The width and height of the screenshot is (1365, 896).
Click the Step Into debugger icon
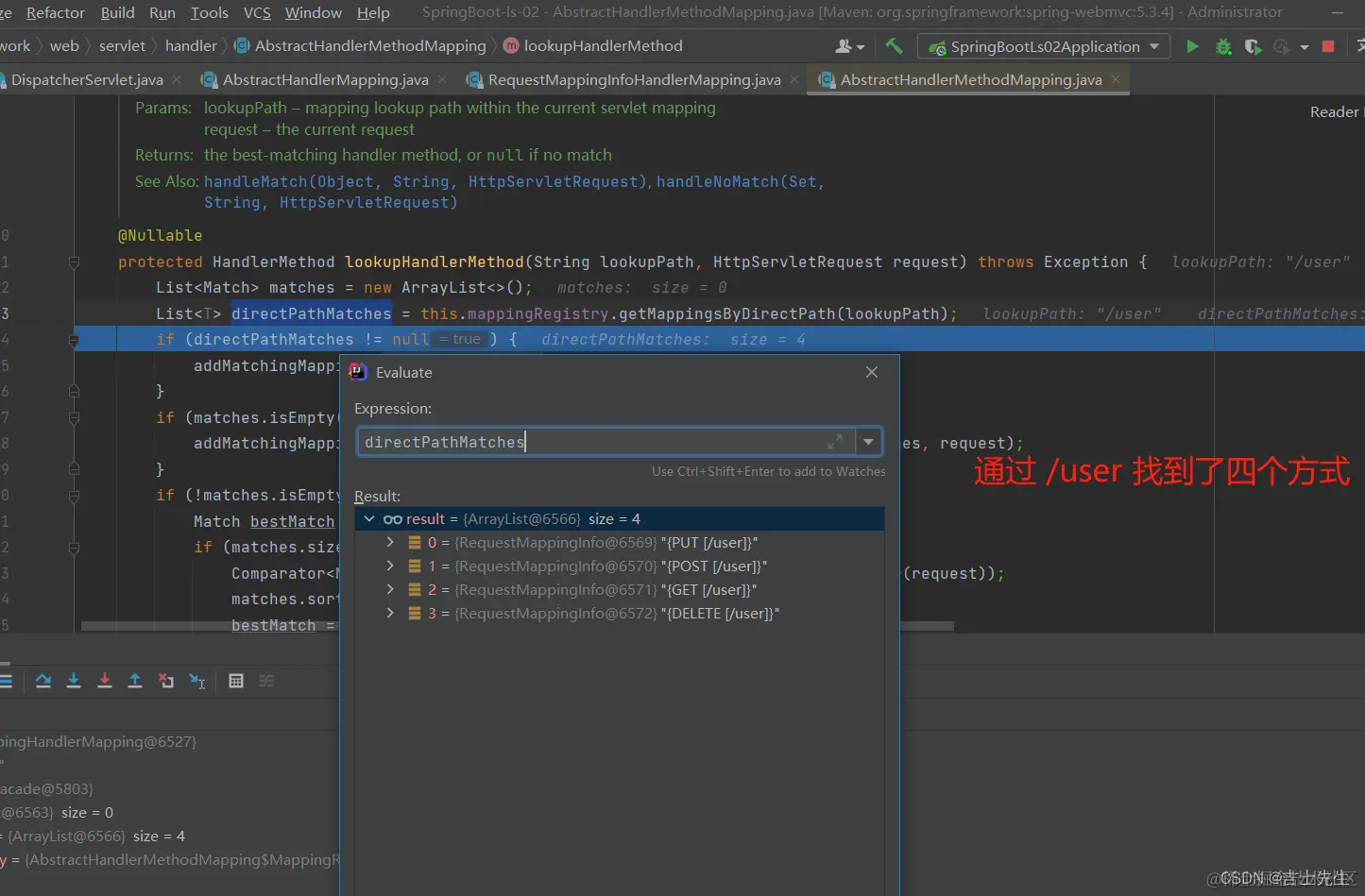pos(74,681)
